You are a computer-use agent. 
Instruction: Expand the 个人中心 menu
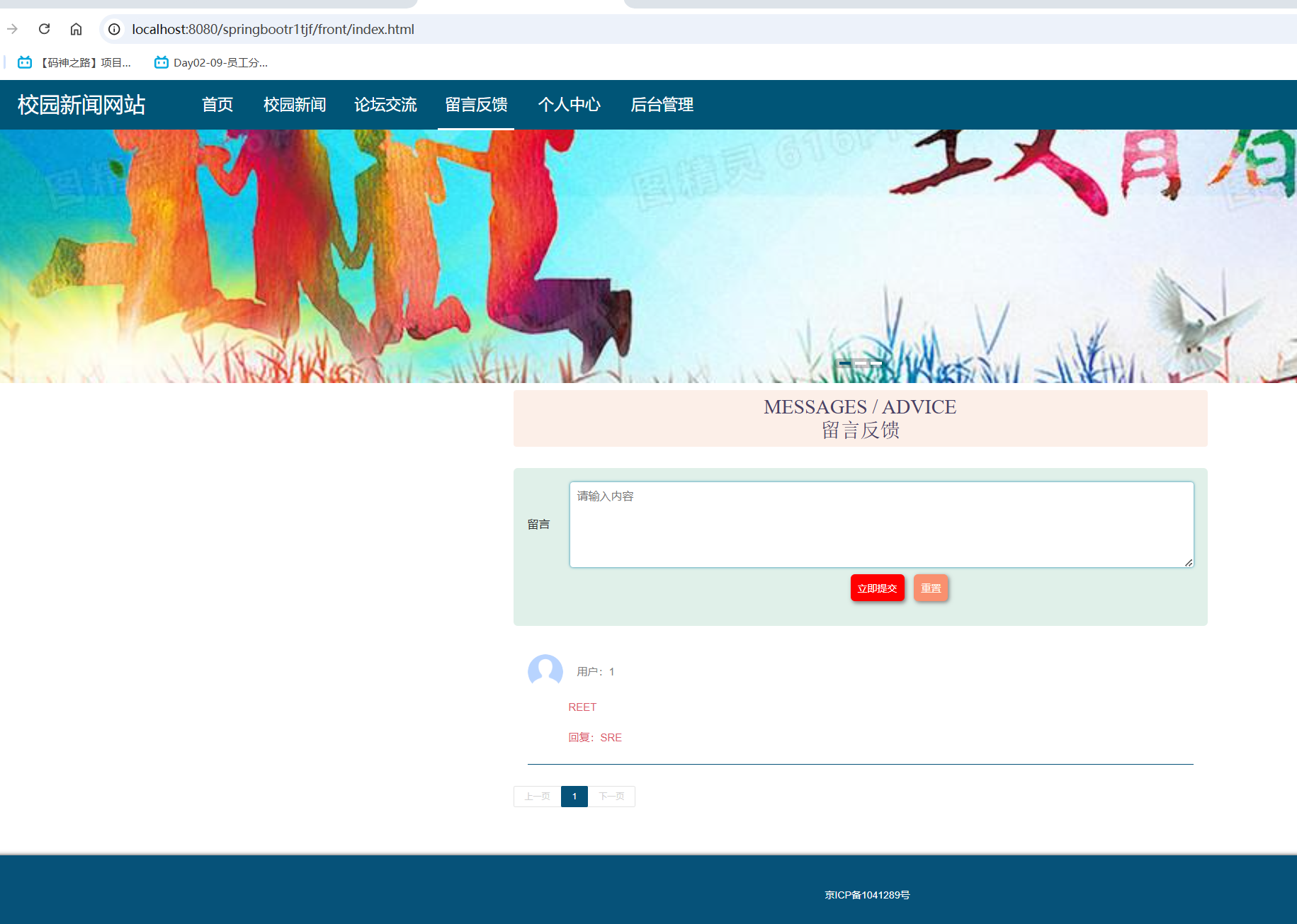point(569,105)
